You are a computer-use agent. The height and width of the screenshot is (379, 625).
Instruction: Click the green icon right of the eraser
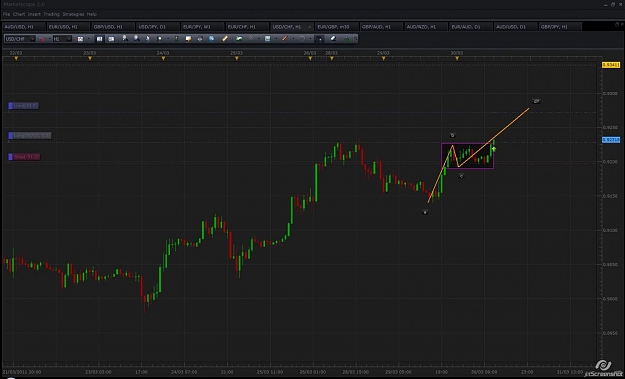pyautogui.click(x=347, y=39)
